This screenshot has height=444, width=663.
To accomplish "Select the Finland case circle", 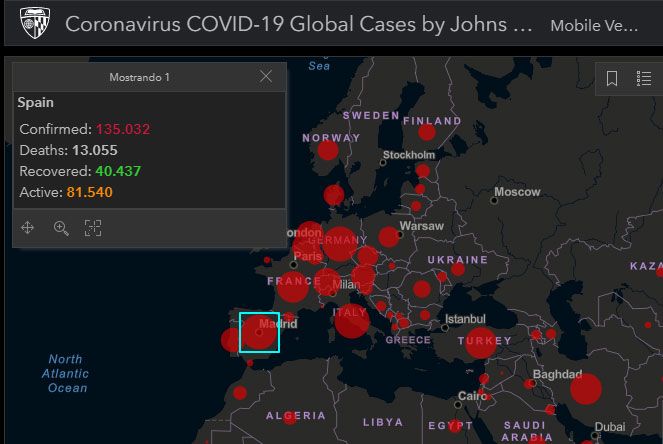I will (x=427, y=132).
